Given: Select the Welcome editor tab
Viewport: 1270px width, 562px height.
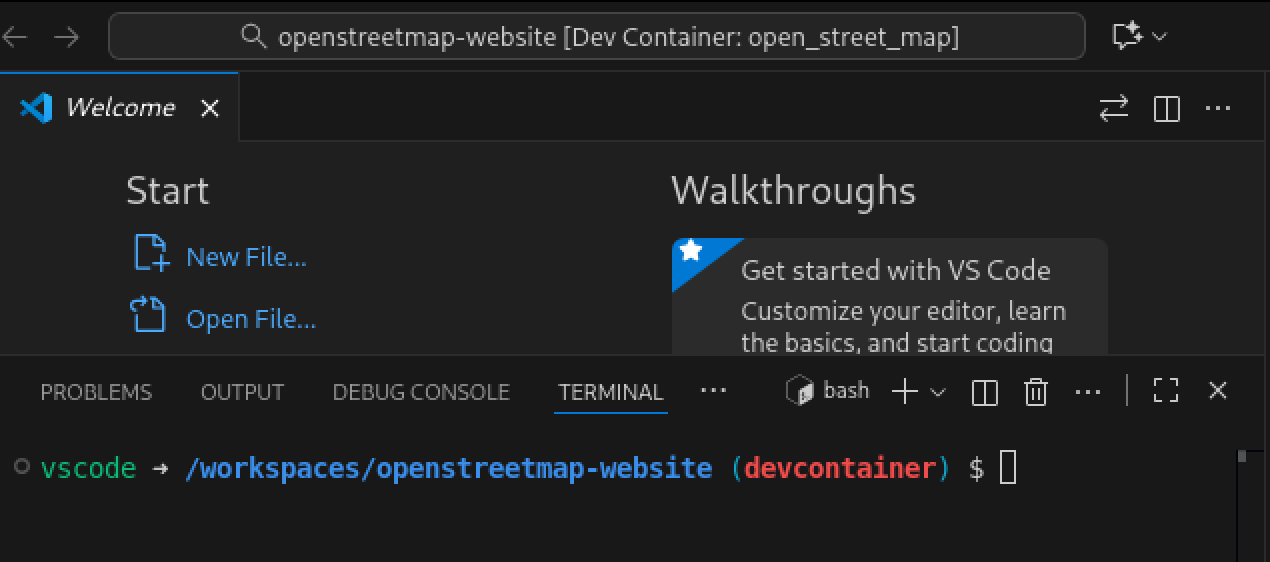Looking at the screenshot, I should 119,108.
